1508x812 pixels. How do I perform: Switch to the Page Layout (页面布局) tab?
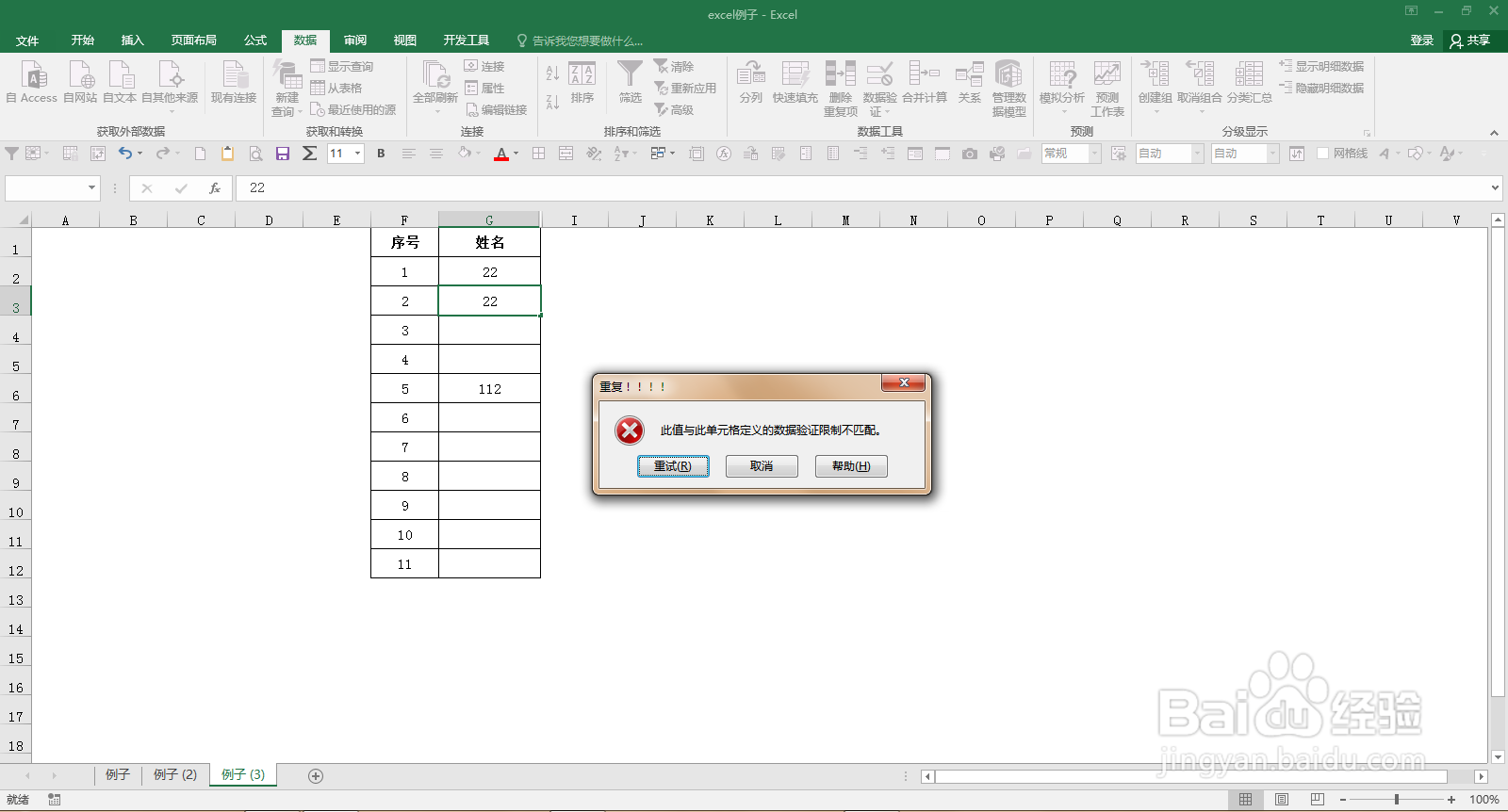[194, 41]
